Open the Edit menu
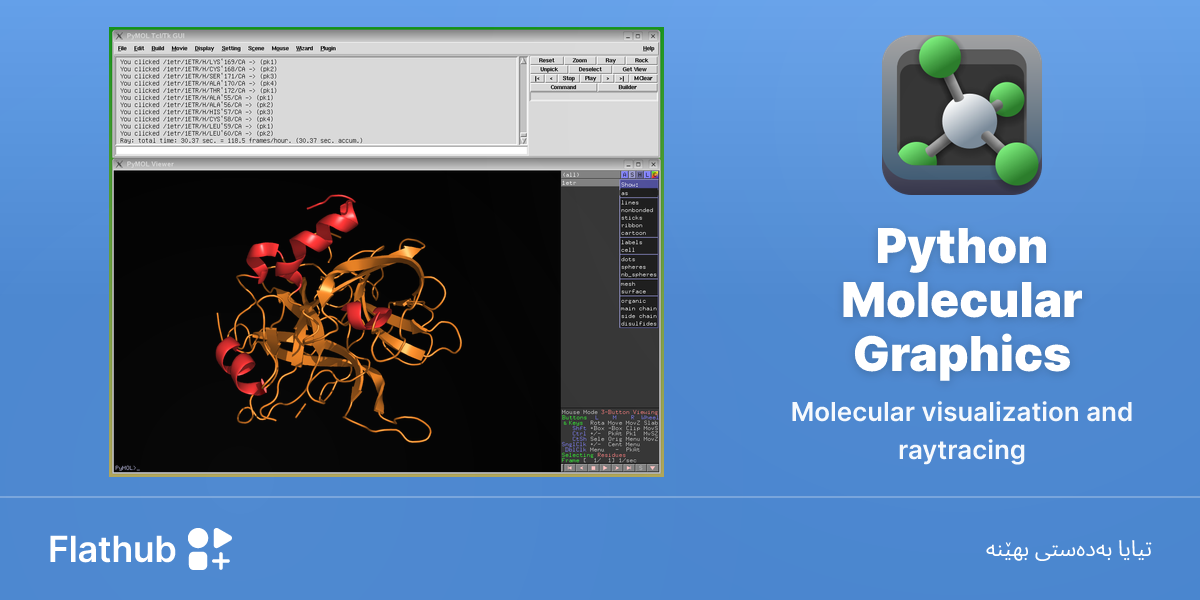The width and height of the screenshot is (1200, 600). click(x=139, y=48)
